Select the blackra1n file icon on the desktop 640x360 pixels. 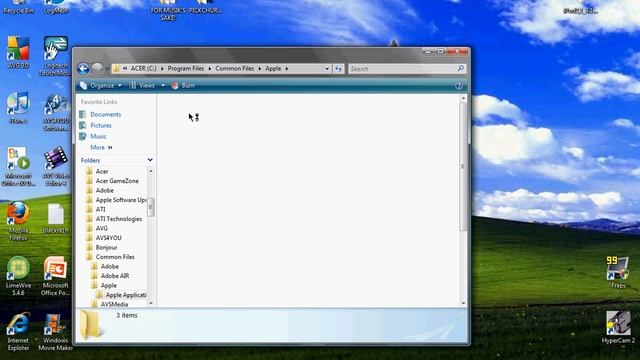[56, 218]
